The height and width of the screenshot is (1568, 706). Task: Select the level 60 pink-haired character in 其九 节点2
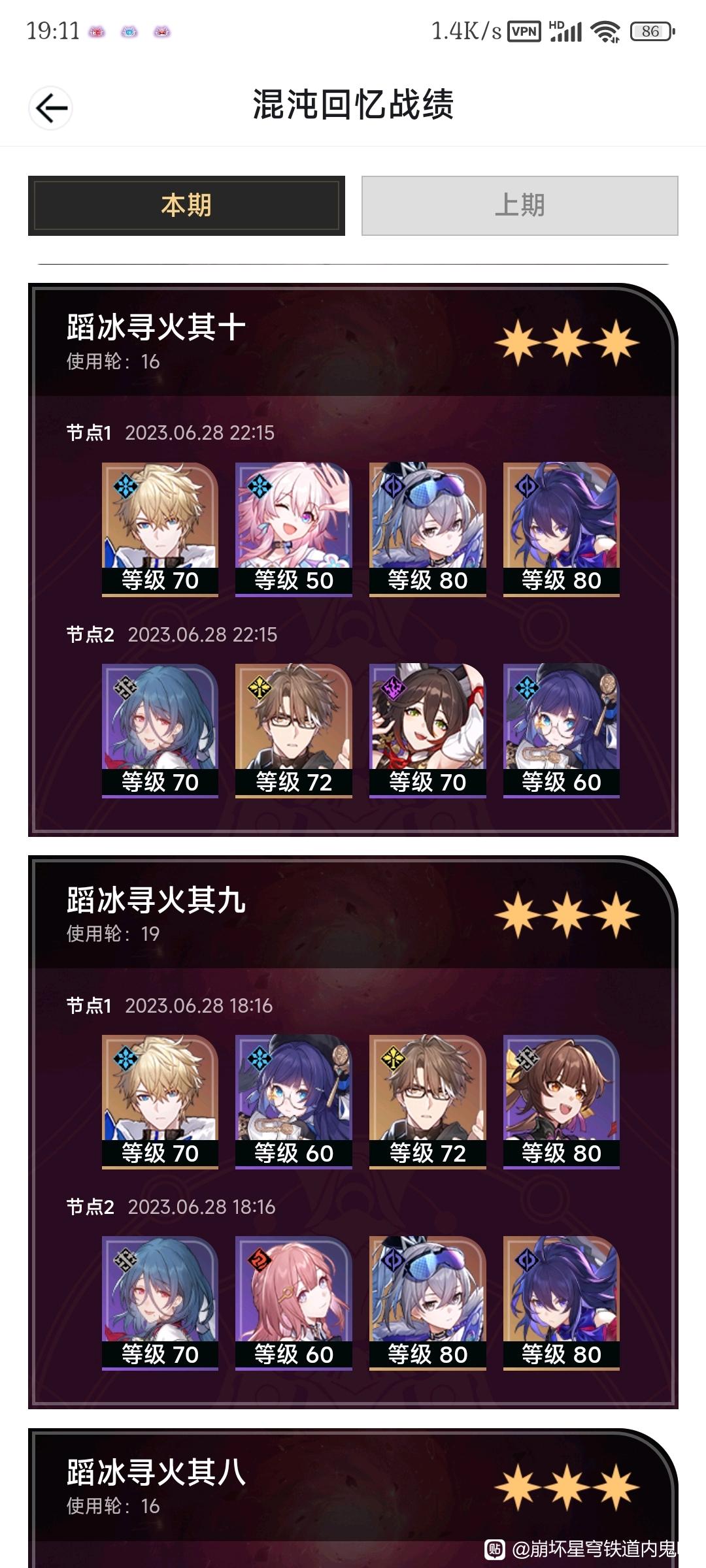tap(294, 1303)
